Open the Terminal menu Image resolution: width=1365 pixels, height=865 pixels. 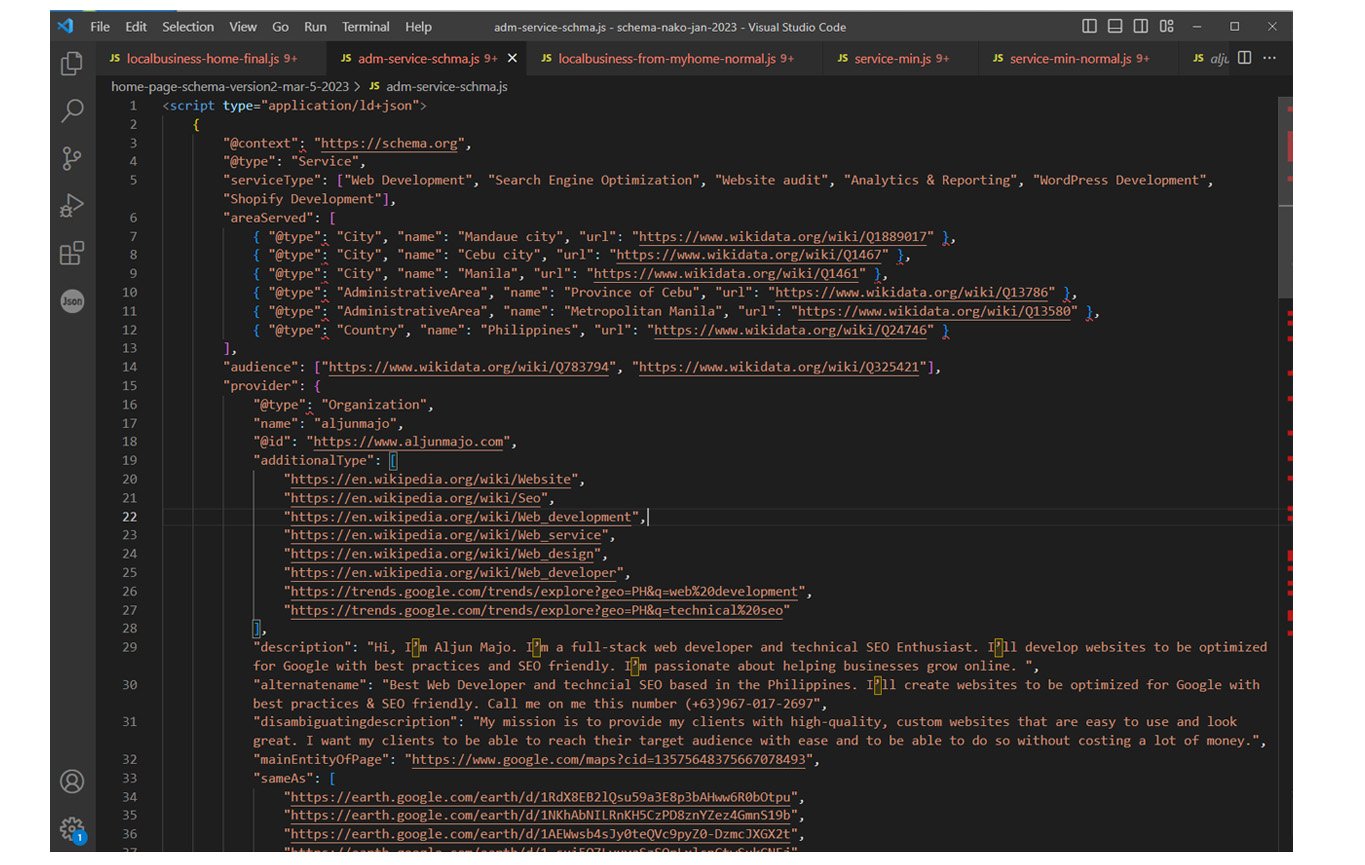pos(366,27)
